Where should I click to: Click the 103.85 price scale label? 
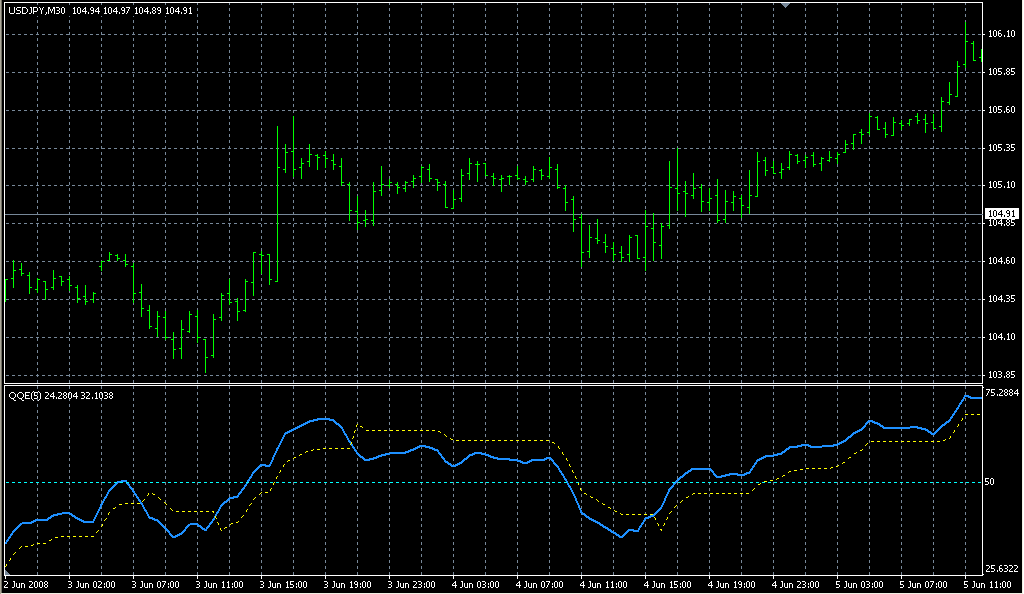[x=1001, y=375]
